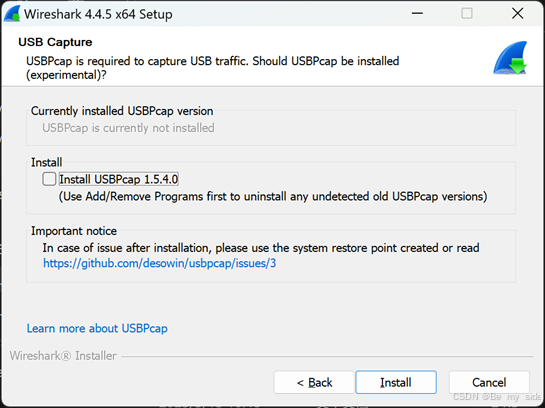Click the Wireshark installer logo in header
Viewport: 545px width, 408px height.
pyautogui.click(x=510, y=58)
